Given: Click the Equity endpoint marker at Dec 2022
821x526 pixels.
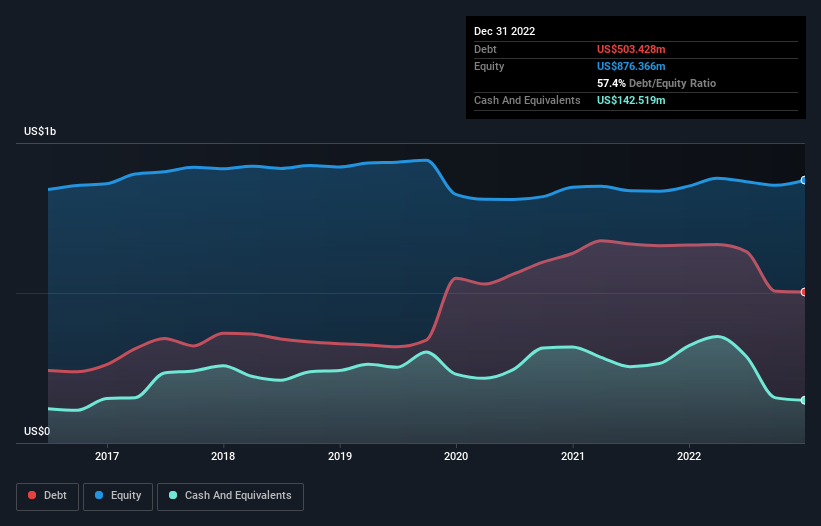Looking at the screenshot, I should click(804, 180).
